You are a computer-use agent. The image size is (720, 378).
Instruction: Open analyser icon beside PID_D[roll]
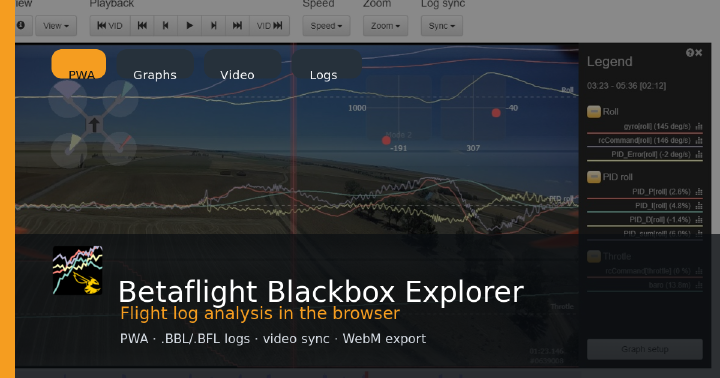[699, 220]
